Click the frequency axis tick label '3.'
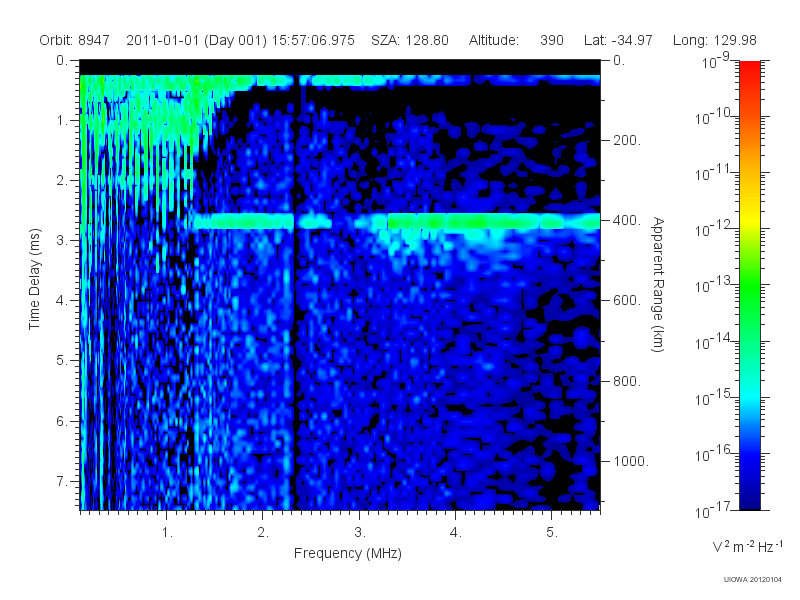Screen dimensions: 800x600 pos(360,532)
